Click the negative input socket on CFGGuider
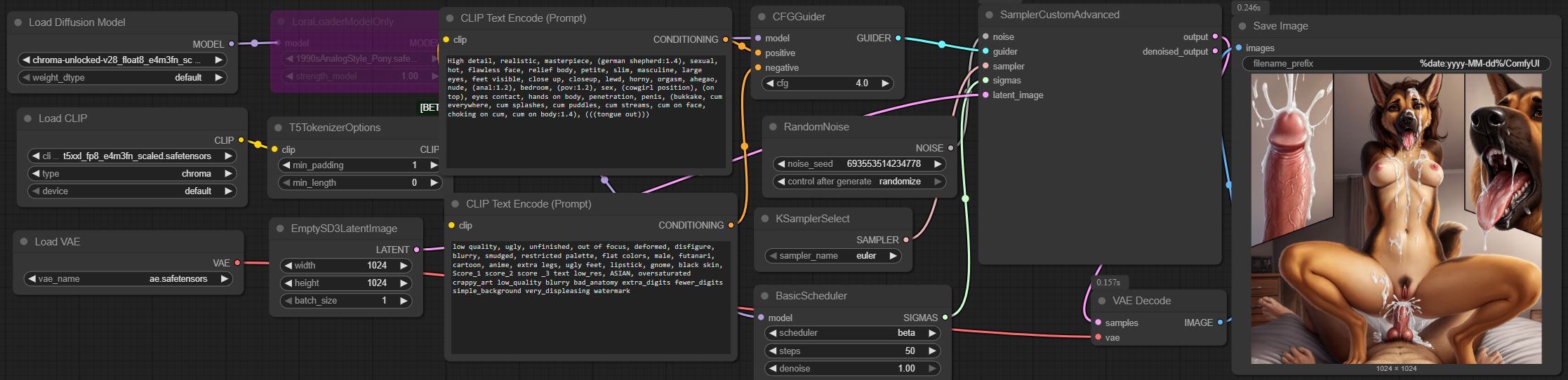 coord(758,67)
